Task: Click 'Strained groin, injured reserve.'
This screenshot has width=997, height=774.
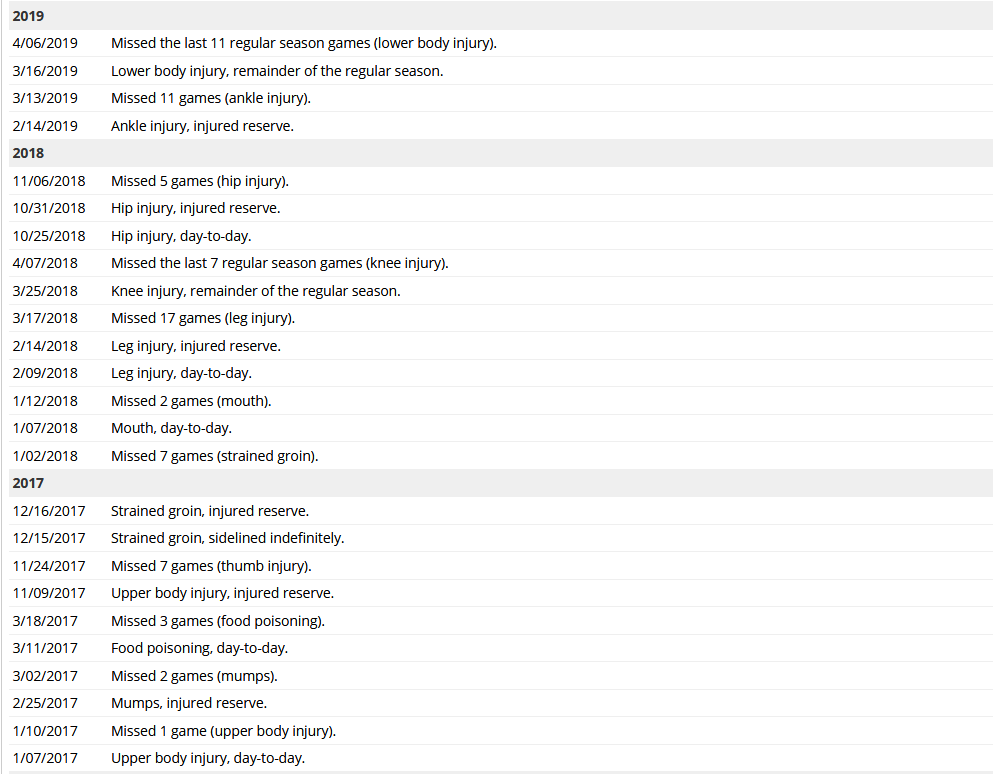Action: (210, 511)
